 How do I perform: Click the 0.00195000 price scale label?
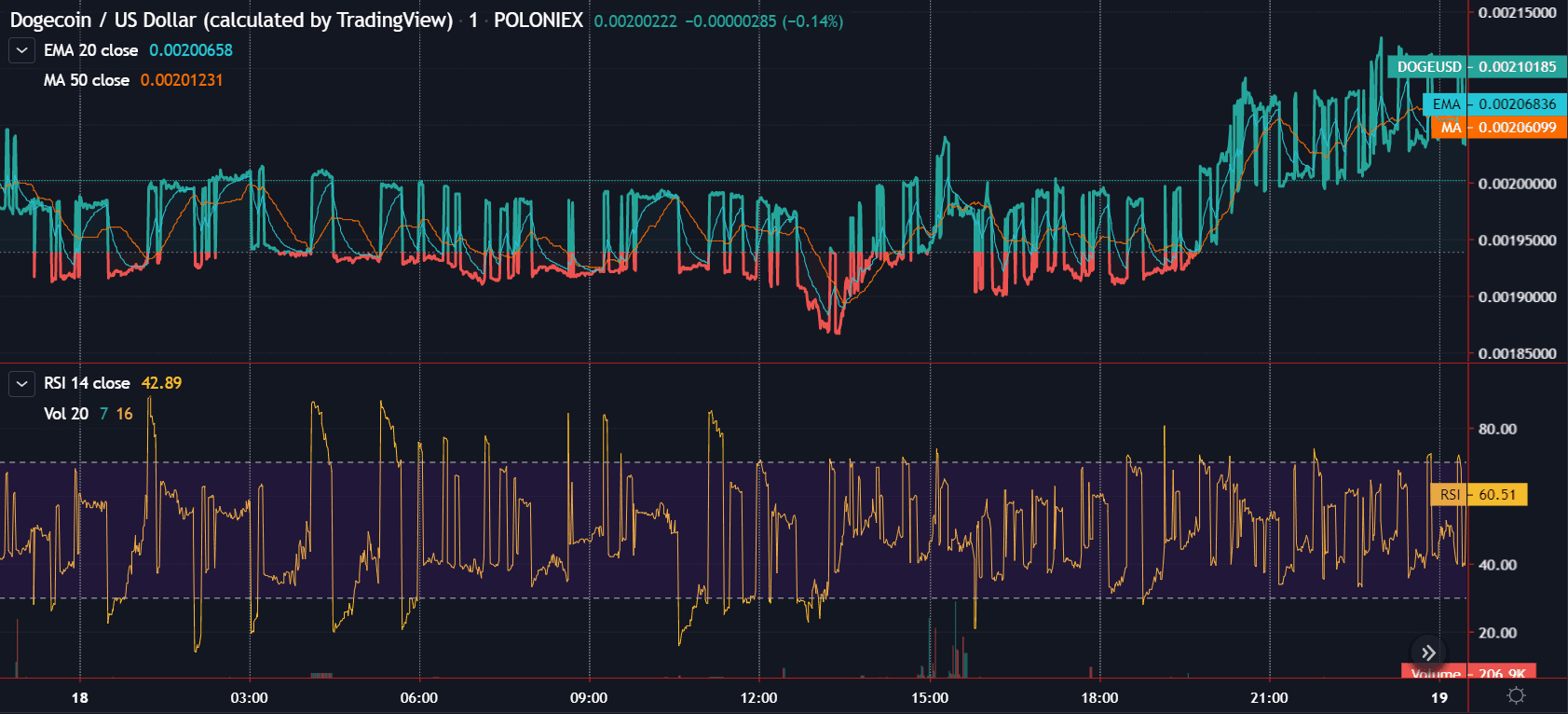click(x=1517, y=240)
